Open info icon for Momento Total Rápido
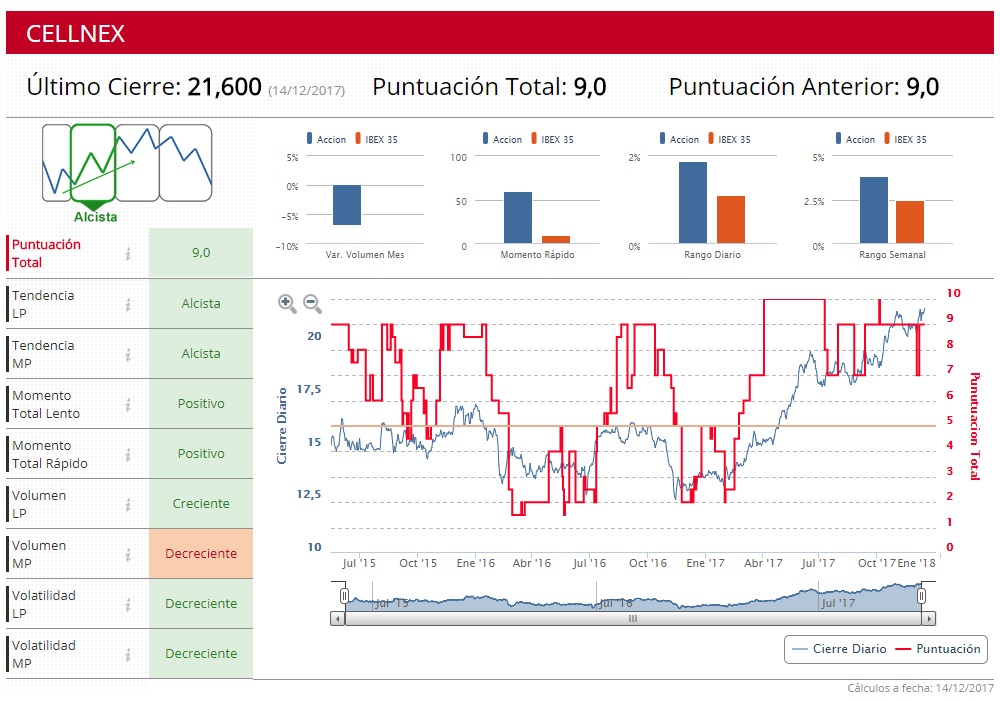Image resolution: width=1000 pixels, height=701 pixels. [x=128, y=454]
